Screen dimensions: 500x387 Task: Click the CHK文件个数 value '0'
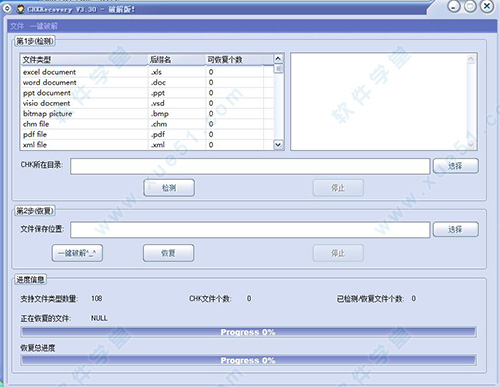click(x=249, y=298)
